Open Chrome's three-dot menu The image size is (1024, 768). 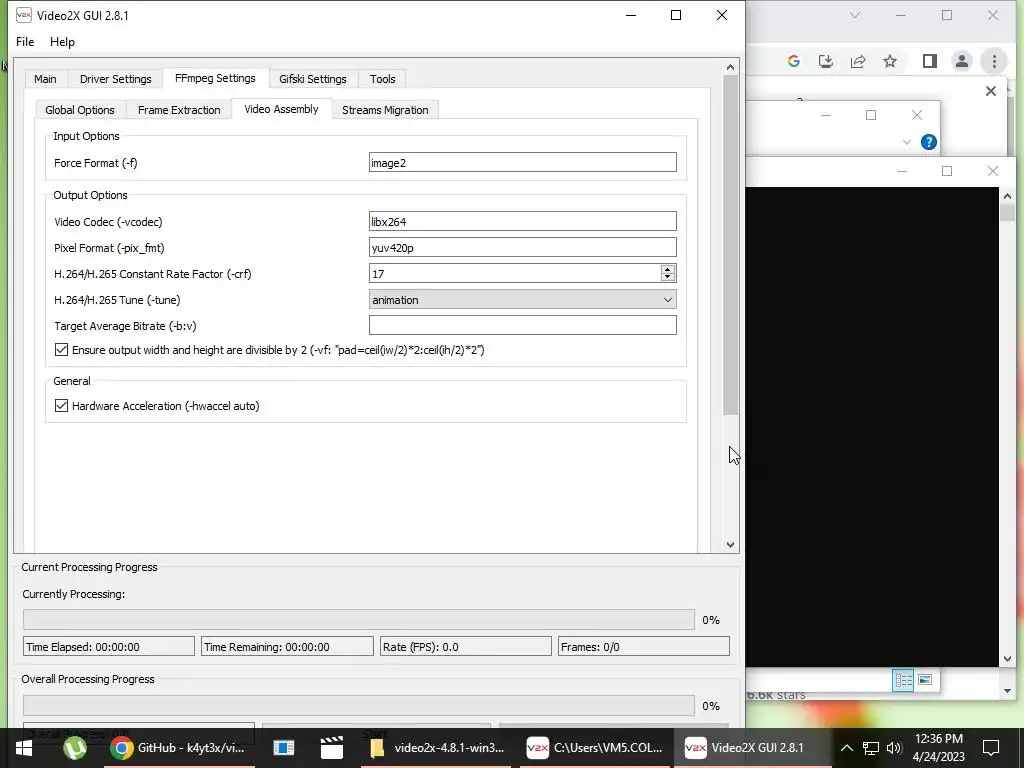(994, 61)
